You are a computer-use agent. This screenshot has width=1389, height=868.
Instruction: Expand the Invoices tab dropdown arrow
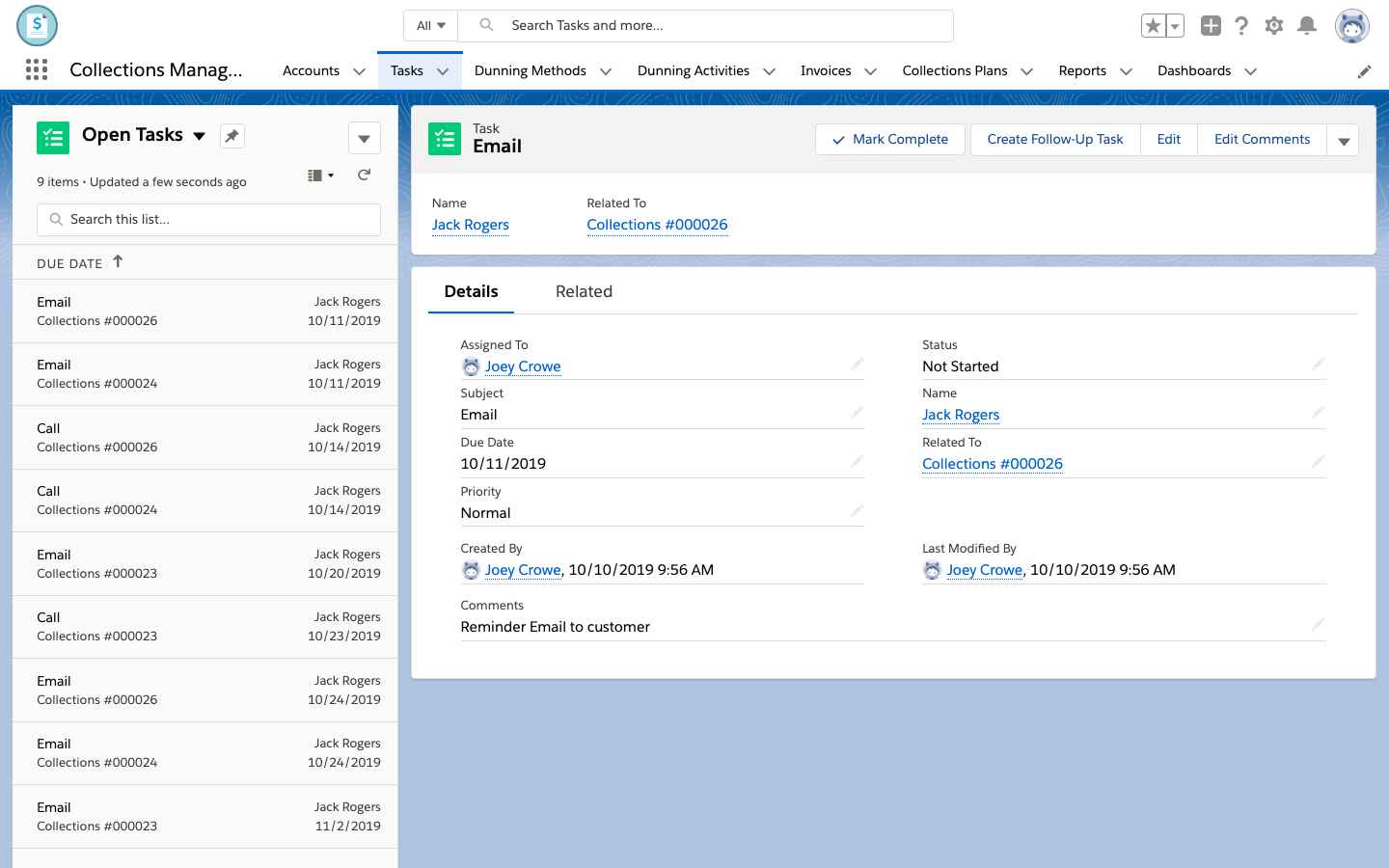[x=871, y=70]
